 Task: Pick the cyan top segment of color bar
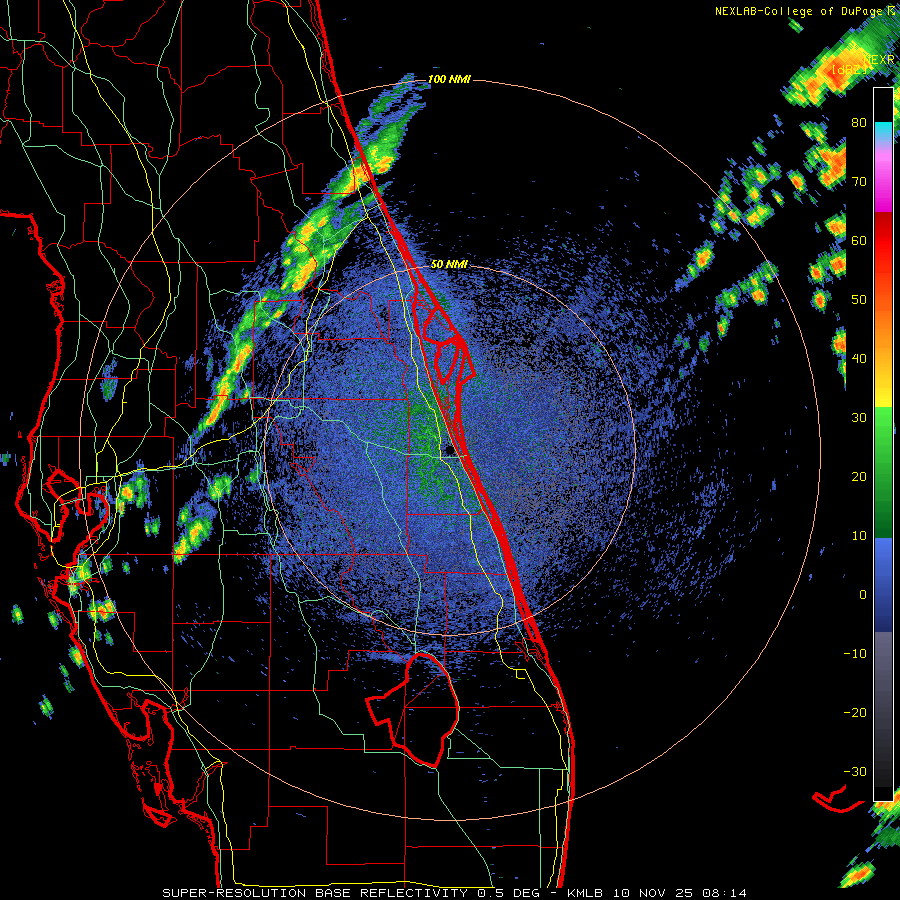(883, 130)
